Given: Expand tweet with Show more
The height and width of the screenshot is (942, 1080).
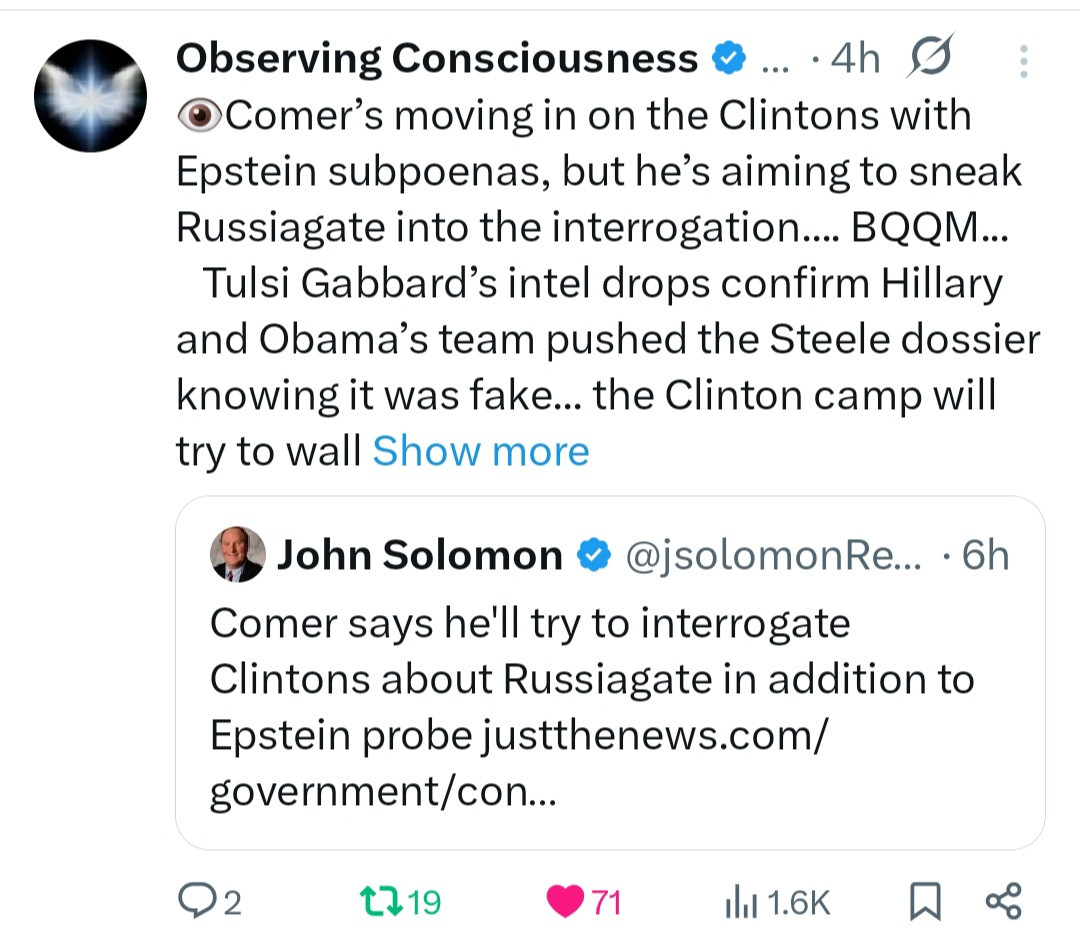Looking at the screenshot, I should click(x=481, y=451).
